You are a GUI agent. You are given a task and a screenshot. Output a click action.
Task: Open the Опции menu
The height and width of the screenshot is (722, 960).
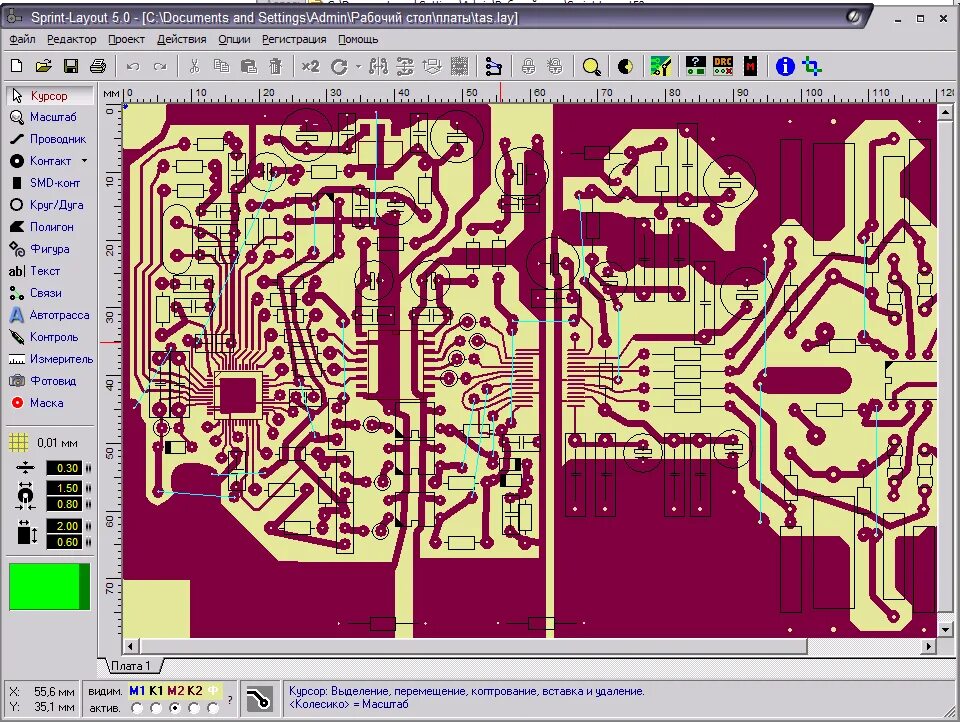coord(234,39)
